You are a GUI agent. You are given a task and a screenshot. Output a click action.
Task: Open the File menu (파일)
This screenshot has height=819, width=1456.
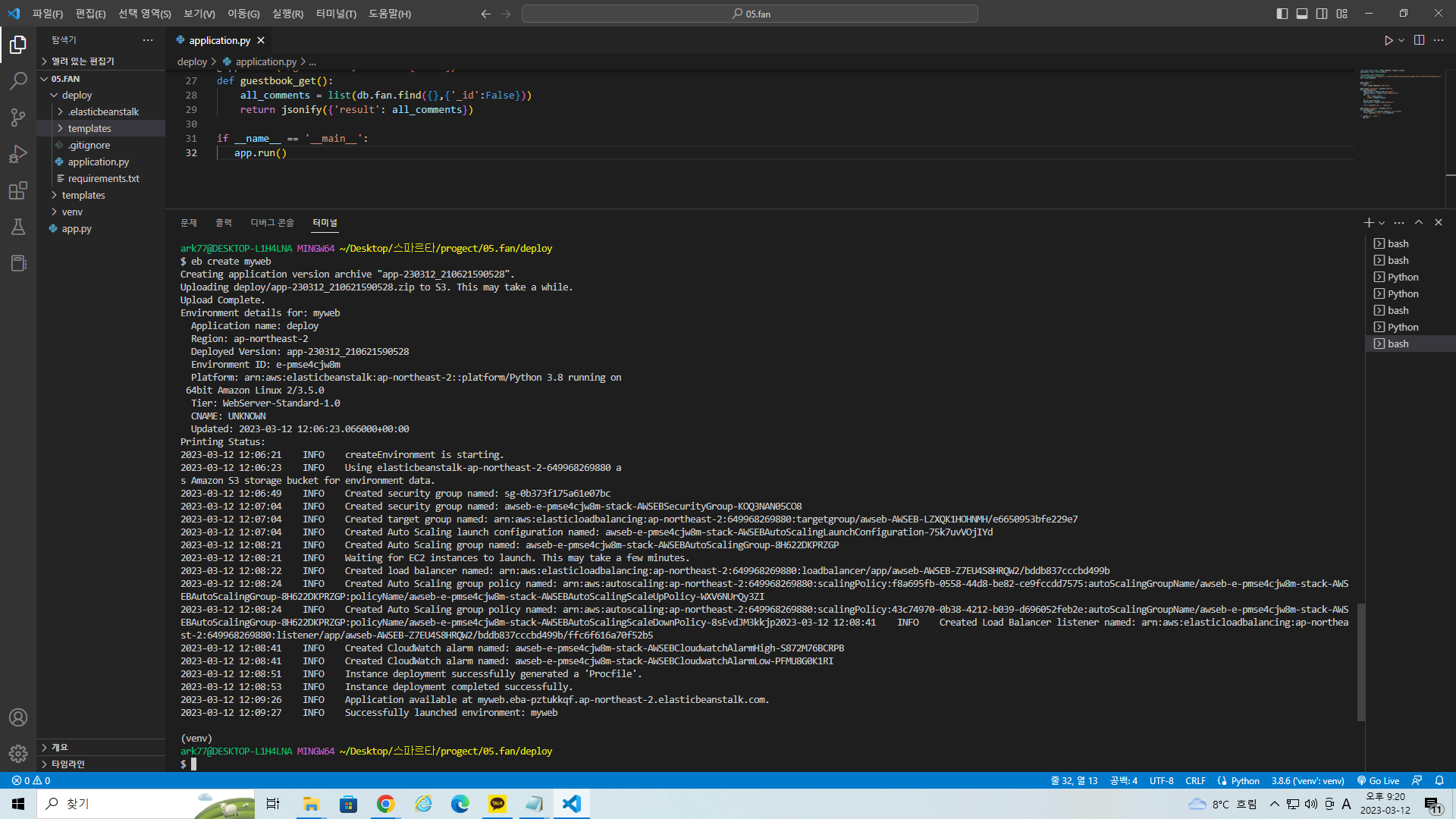tap(47, 14)
